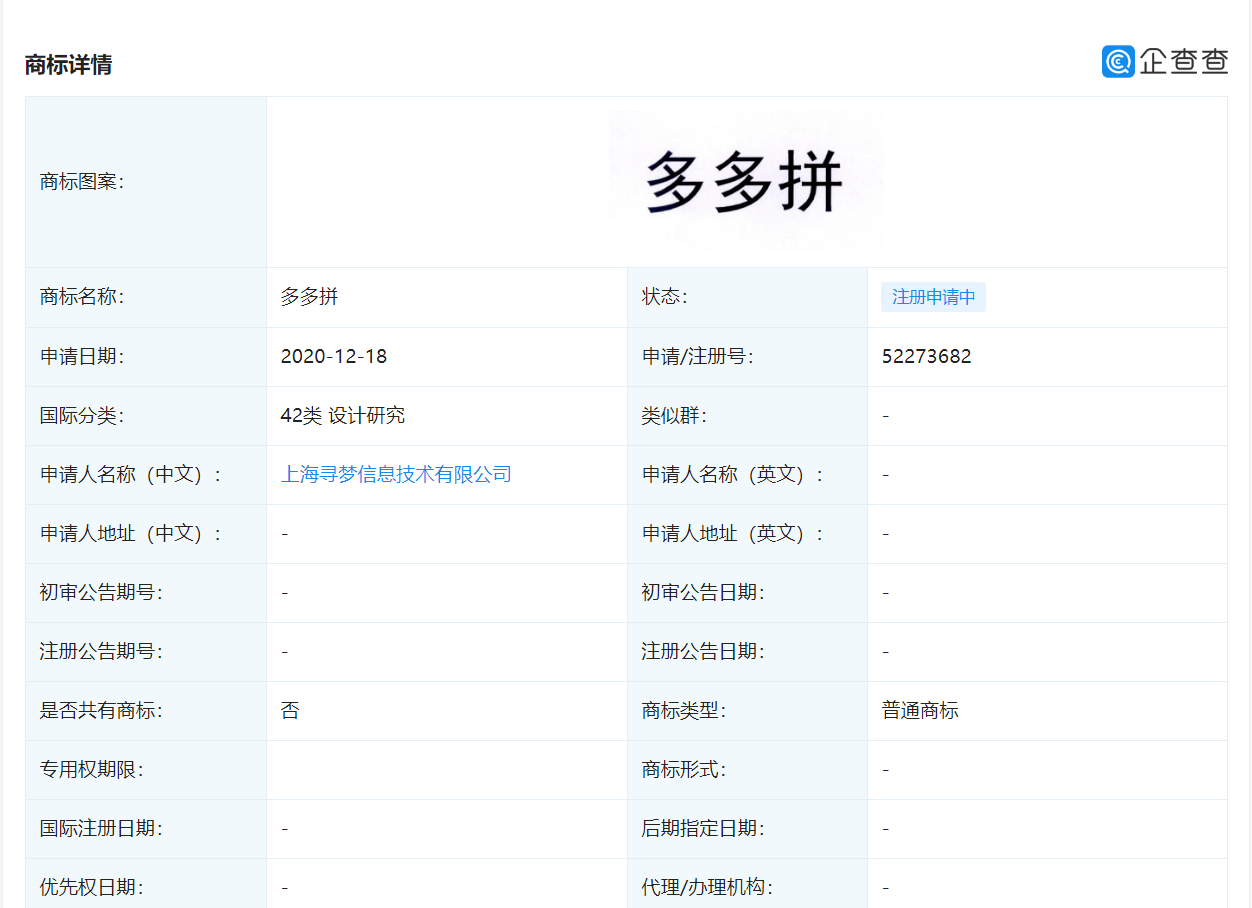Click the 普通商标 trademark type value
The height and width of the screenshot is (908, 1252).
coord(920,711)
